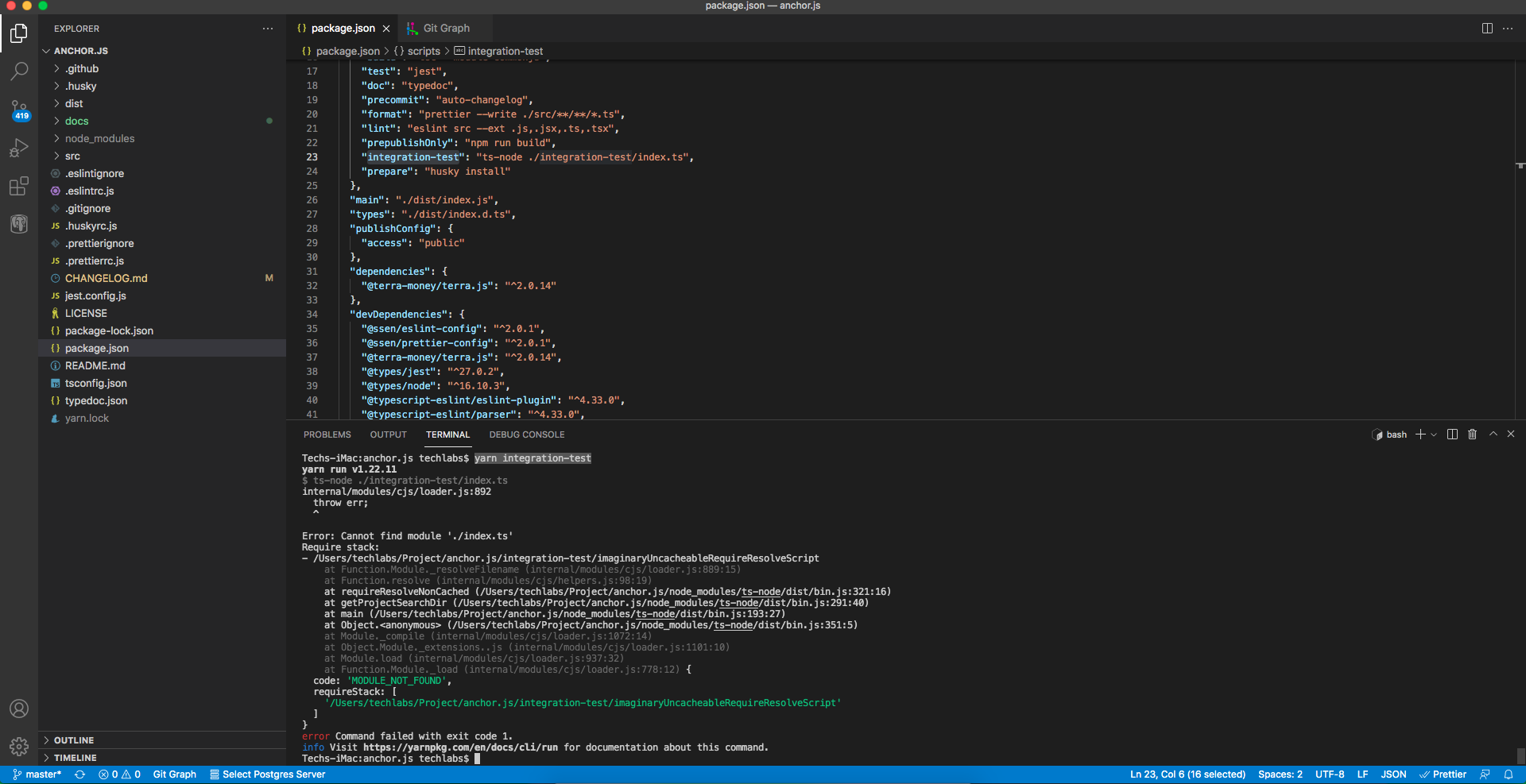
Task: Open the OUTPUT panel tab
Action: point(389,434)
